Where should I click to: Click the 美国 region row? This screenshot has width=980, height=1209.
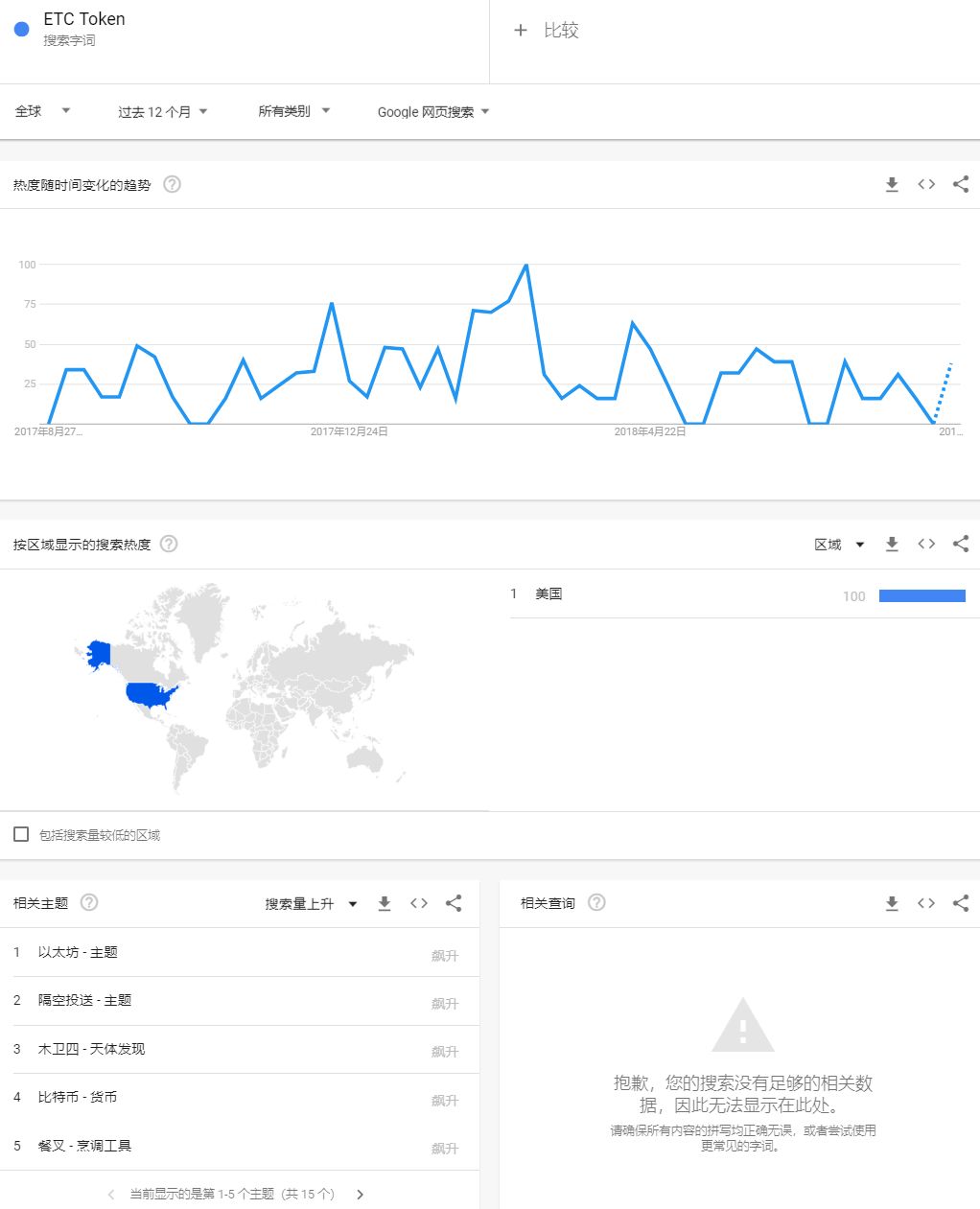click(x=548, y=594)
